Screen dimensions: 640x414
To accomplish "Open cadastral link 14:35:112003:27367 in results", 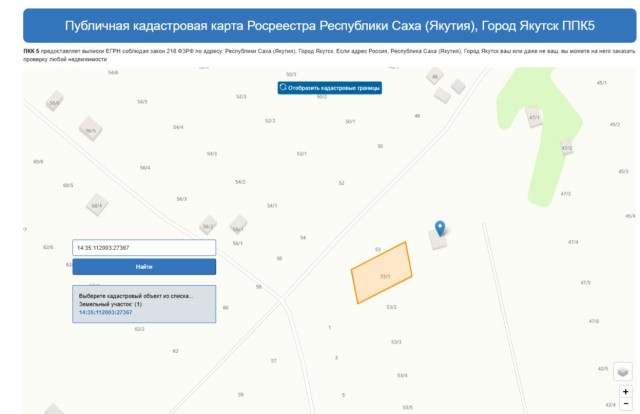I will (x=105, y=312).
